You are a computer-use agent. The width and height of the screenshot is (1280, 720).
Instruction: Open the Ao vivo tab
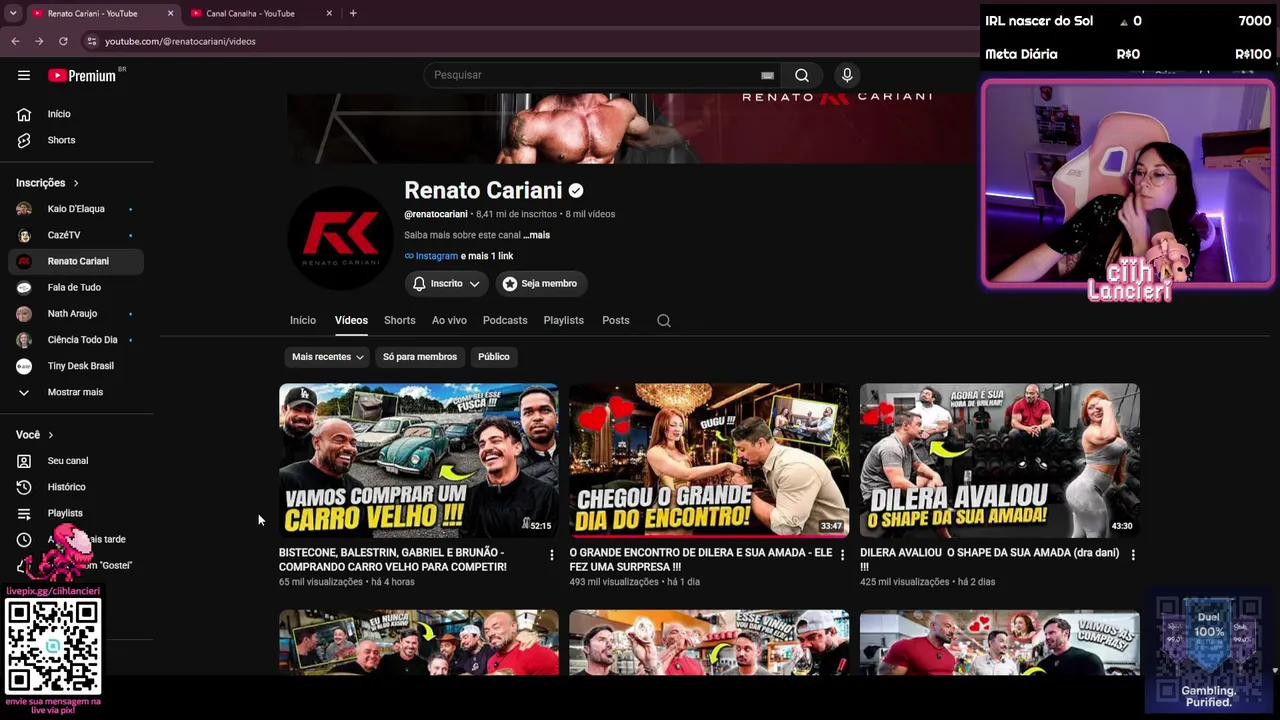[449, 320]
